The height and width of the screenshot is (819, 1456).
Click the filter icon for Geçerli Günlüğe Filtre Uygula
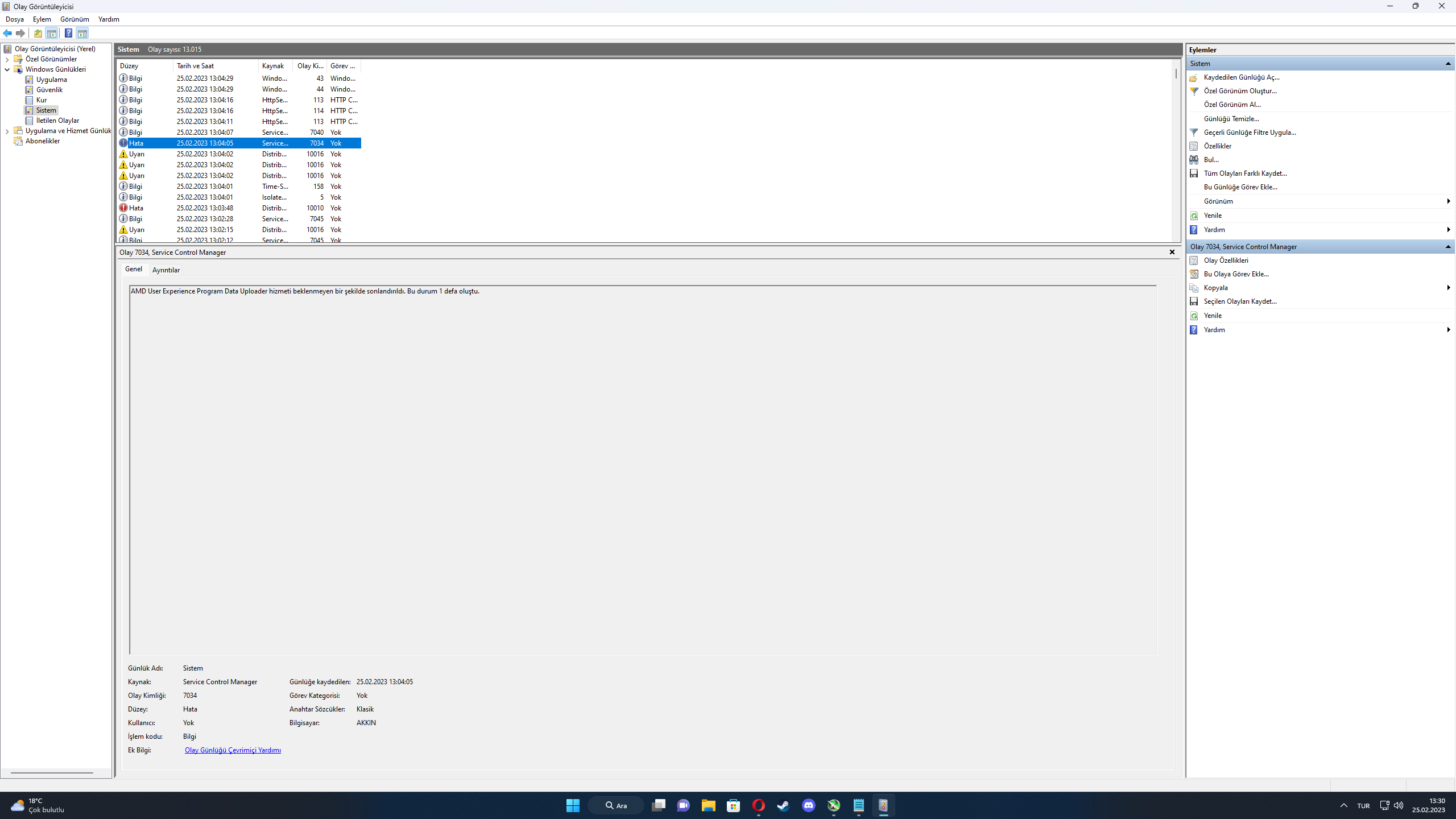click(x=1194, y=133)
